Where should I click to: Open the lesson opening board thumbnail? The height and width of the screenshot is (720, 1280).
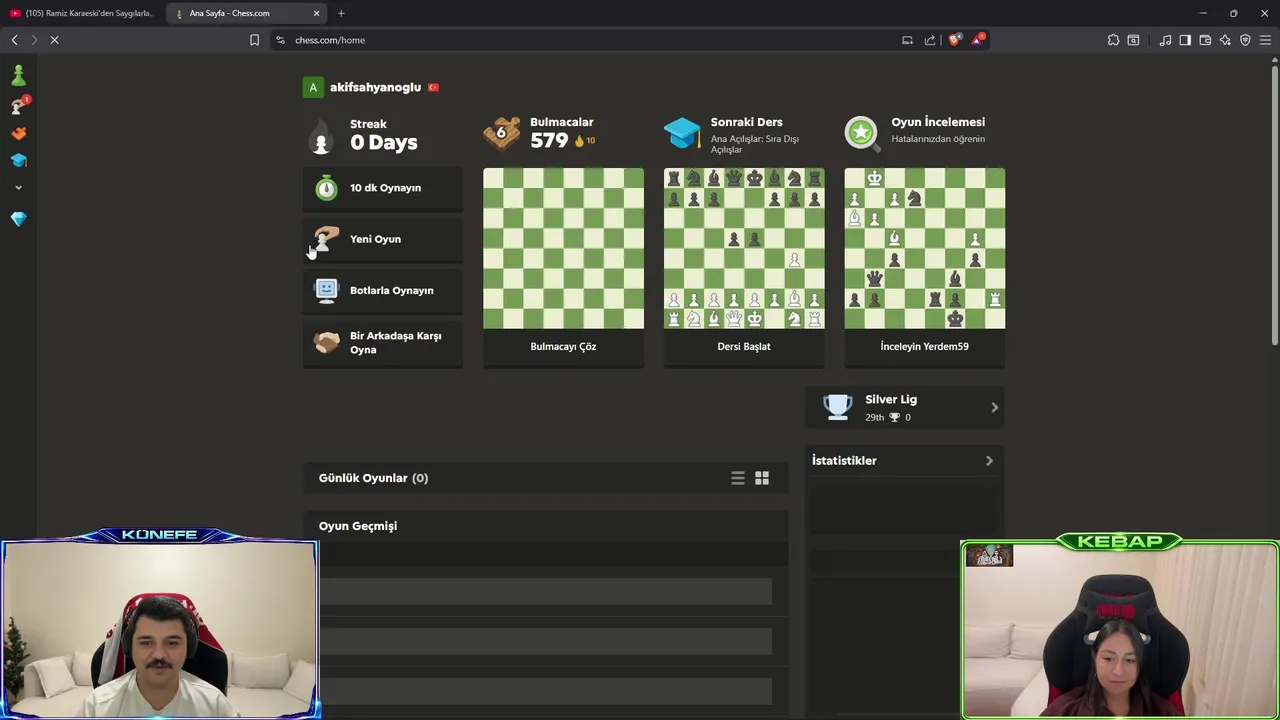[744, 248]
